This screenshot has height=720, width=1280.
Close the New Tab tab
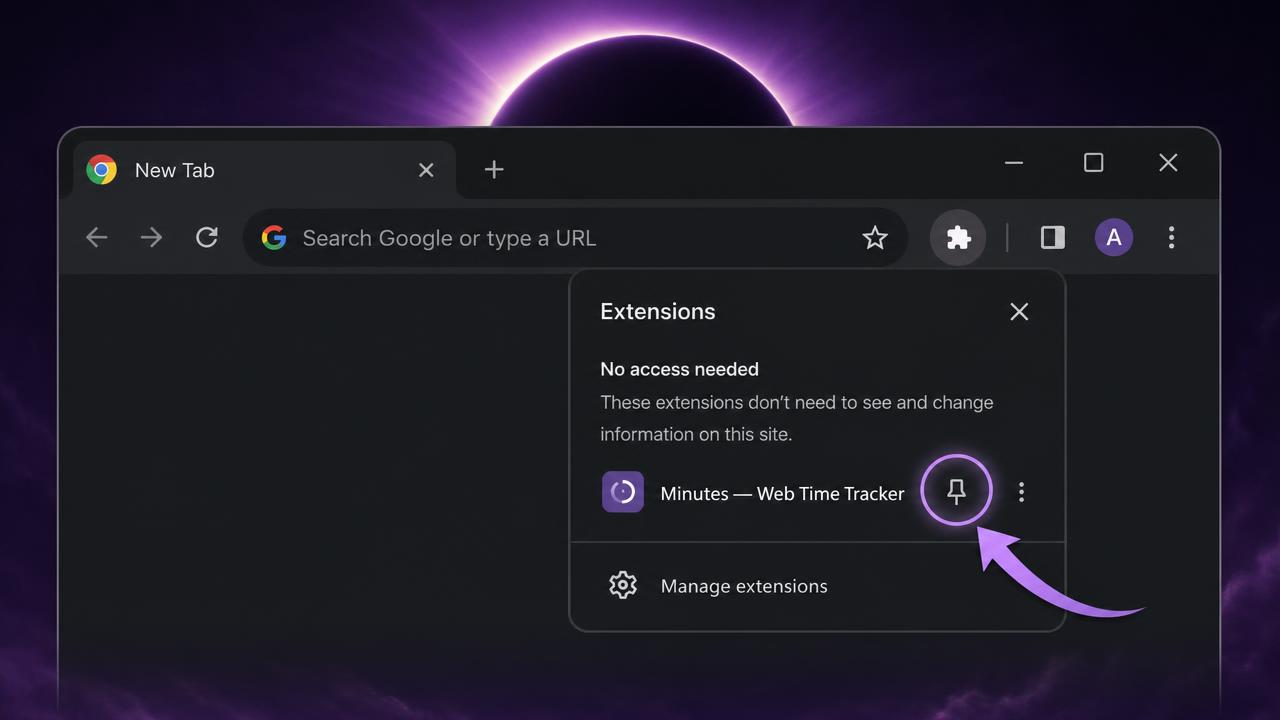(426, 170)
